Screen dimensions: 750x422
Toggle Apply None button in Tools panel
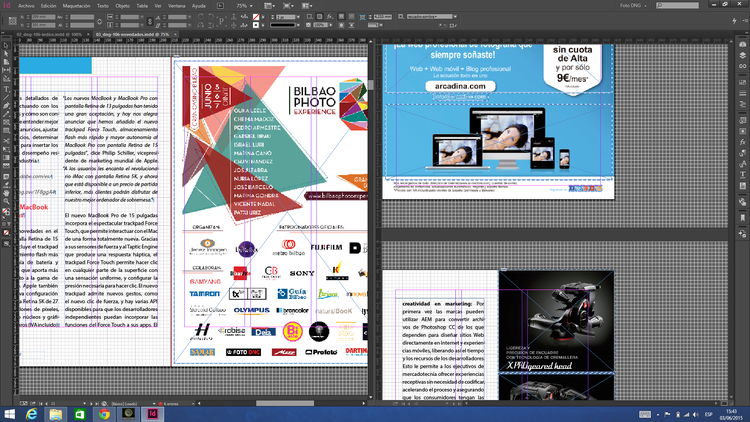tap(6, 233)
